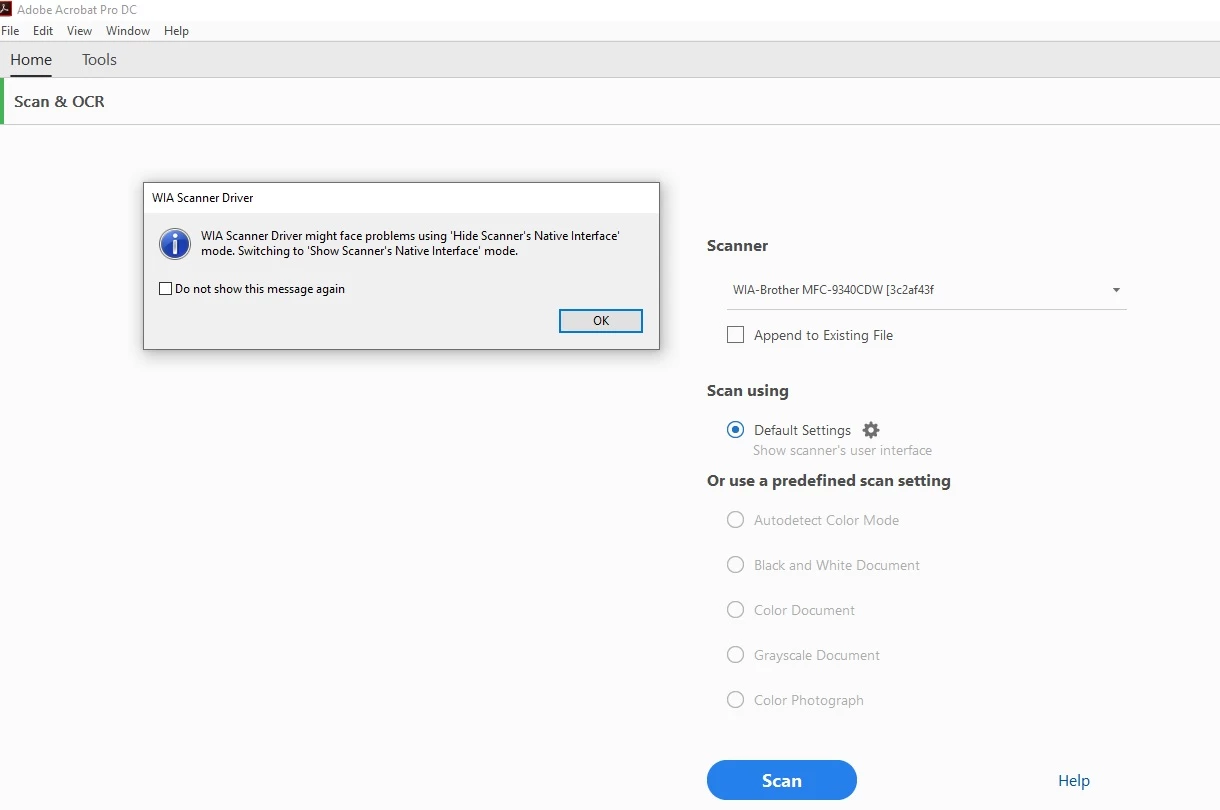The height and width of the screenshot is (810, 1220).
Task: Click OK in WIA Scanner Driver dialog
Action: point(601,321)
